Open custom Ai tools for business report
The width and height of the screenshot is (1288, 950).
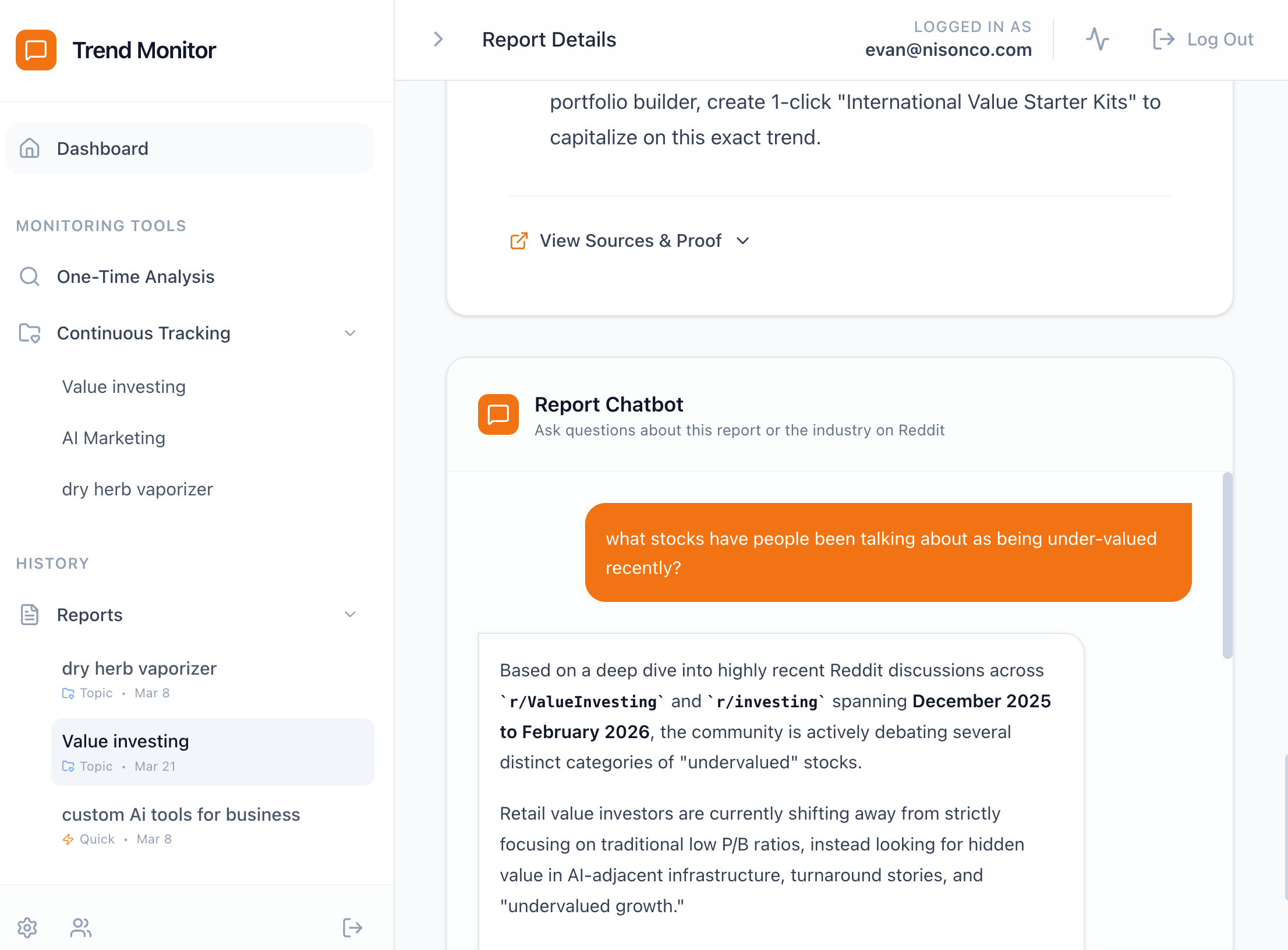click(213, 825)
